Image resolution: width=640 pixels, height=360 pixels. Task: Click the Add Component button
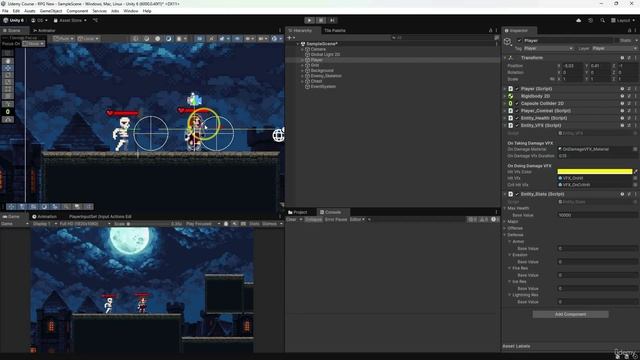click(x=570, y=314)
